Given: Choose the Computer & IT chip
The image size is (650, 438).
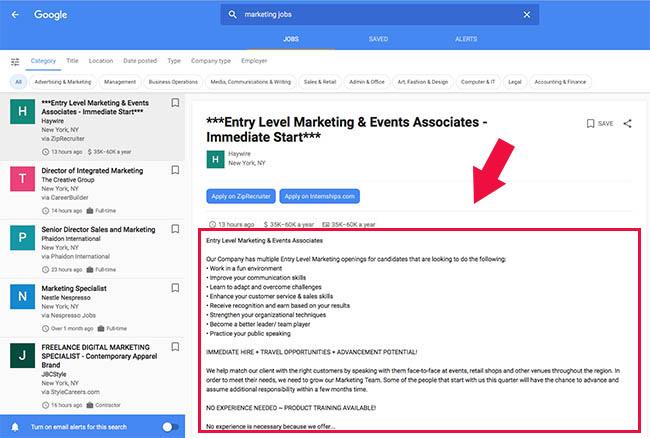Looking at the screenshot, I should point(478,82).
